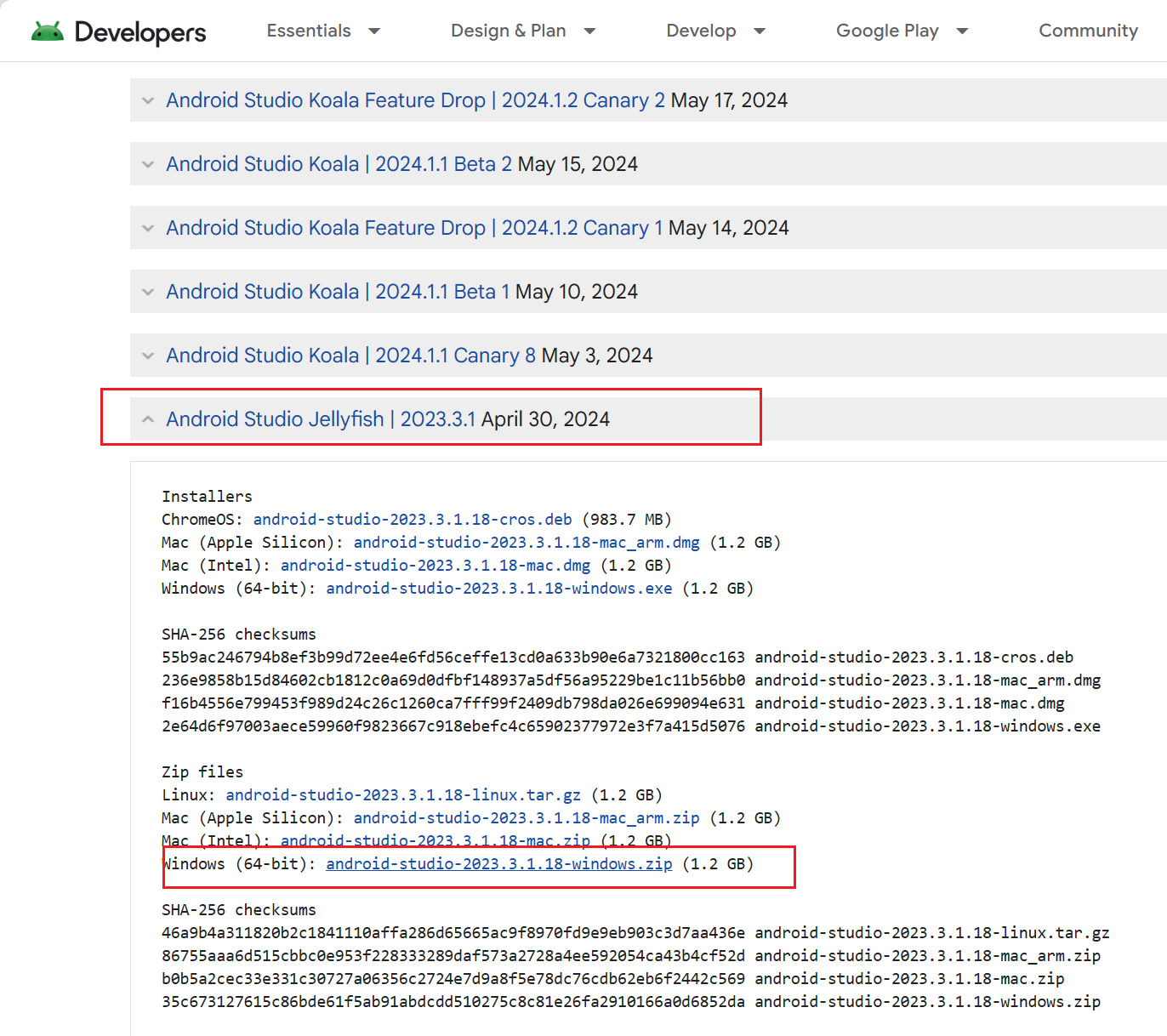Expand the Koala Feature Drop Canary 2 chevron
1167x1036 pixels.
[148, 100]
